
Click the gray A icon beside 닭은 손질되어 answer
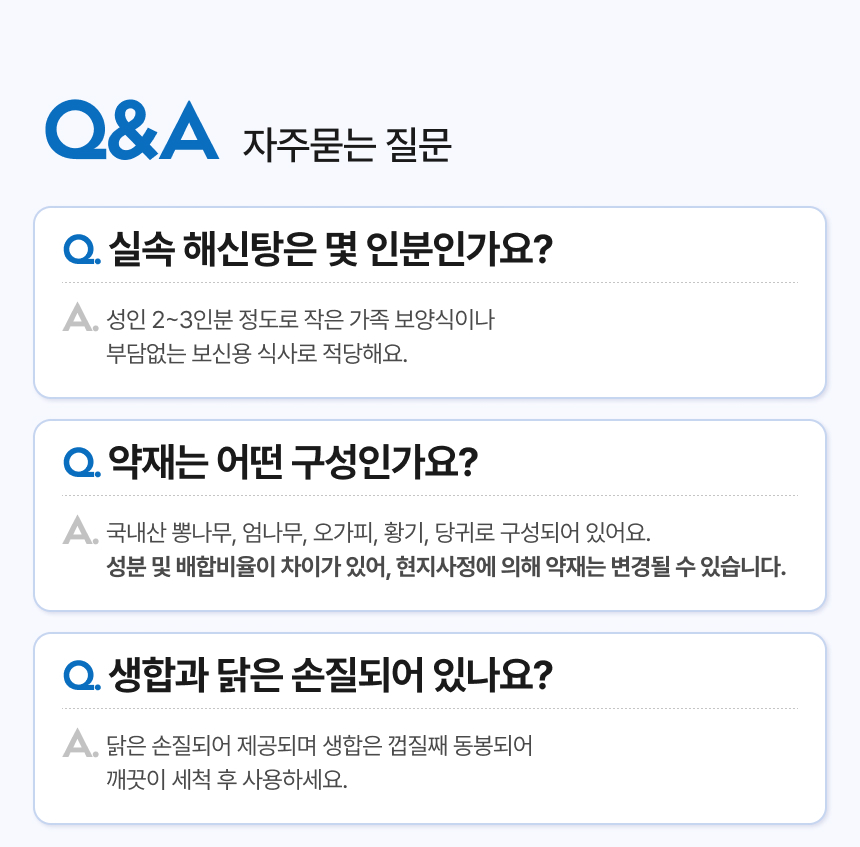(x=78, y=744)
